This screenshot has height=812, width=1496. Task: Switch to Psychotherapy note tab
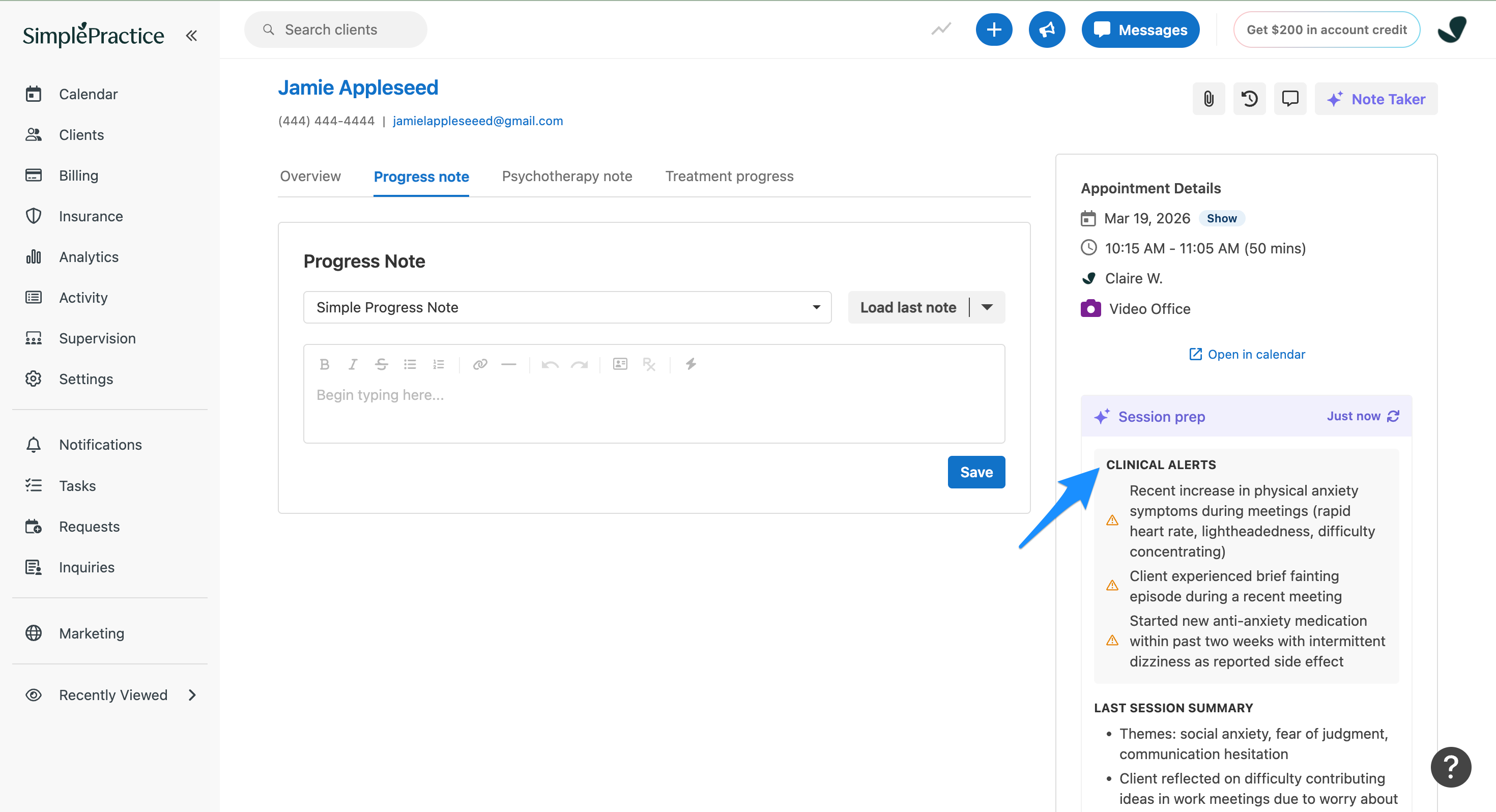point(567,176)
